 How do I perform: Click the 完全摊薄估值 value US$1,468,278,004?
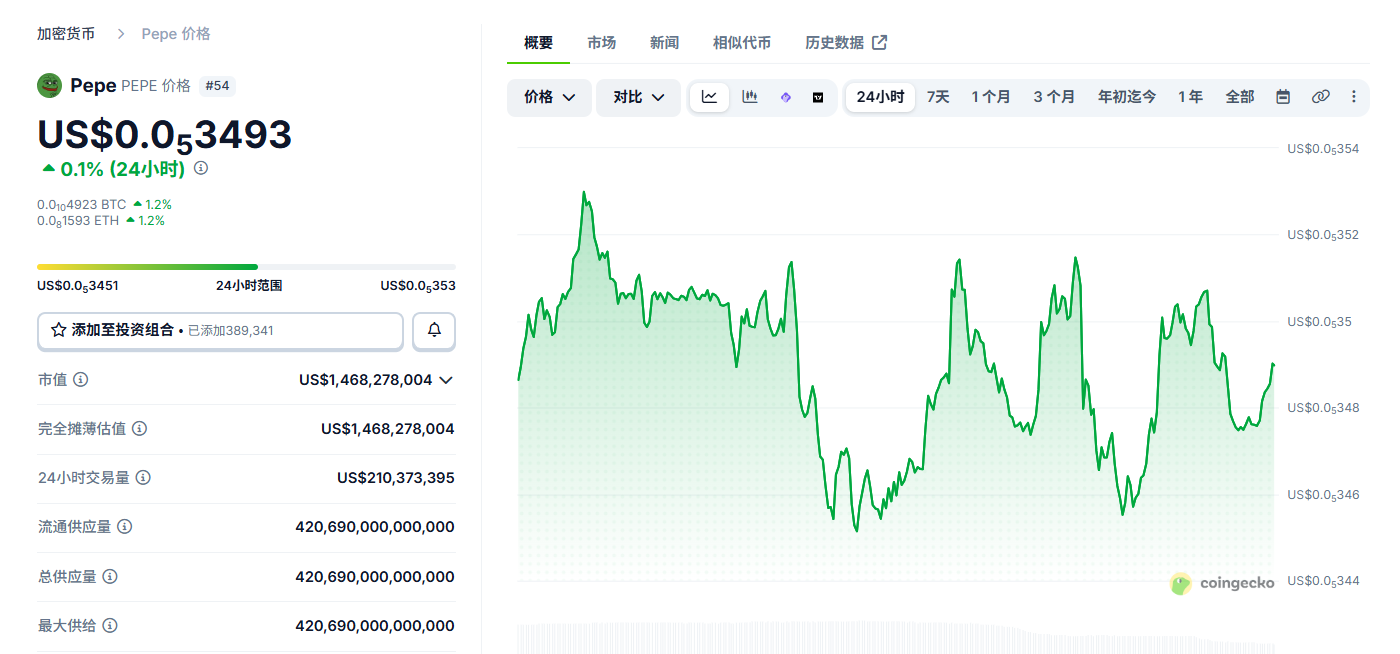coord(388,429)
